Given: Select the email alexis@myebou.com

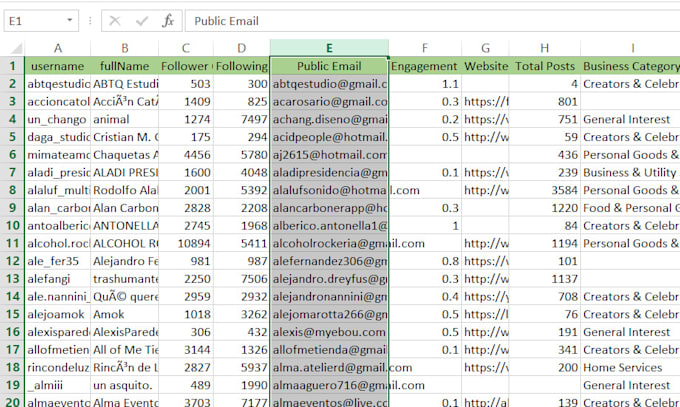Looking at the screenshot, I should coord(329,332).
